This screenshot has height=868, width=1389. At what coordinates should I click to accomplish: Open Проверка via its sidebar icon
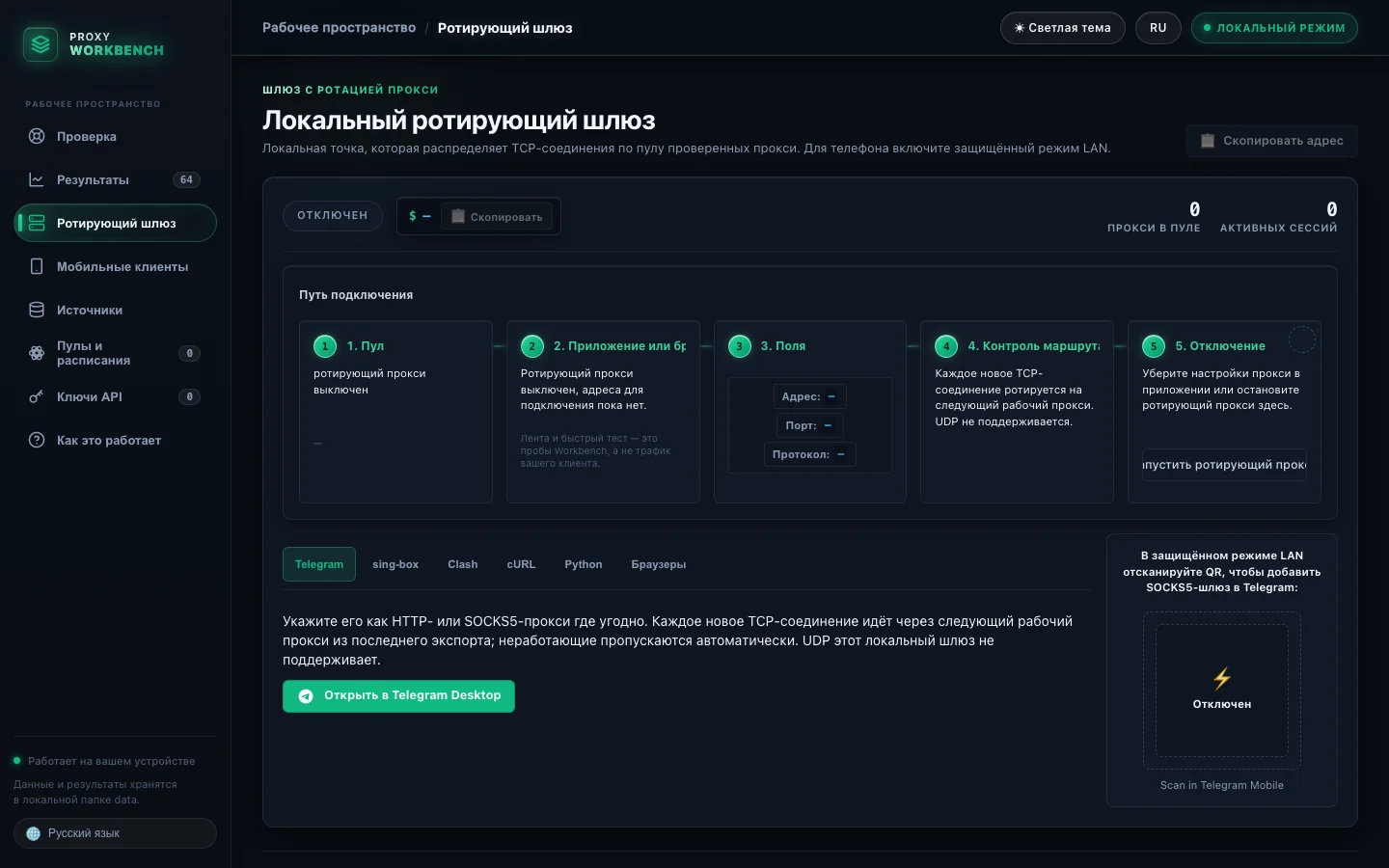pos(37,136)
